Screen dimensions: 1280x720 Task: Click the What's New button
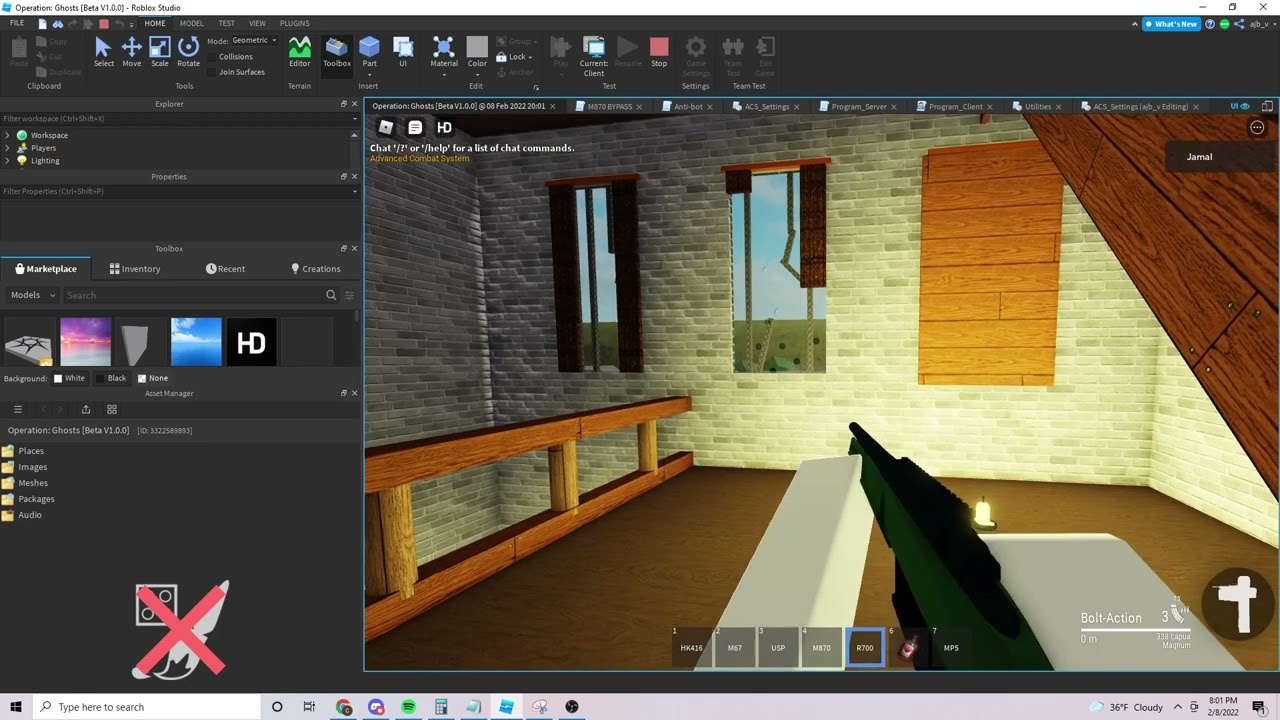pyautogui.click(x=1171, y=24)
